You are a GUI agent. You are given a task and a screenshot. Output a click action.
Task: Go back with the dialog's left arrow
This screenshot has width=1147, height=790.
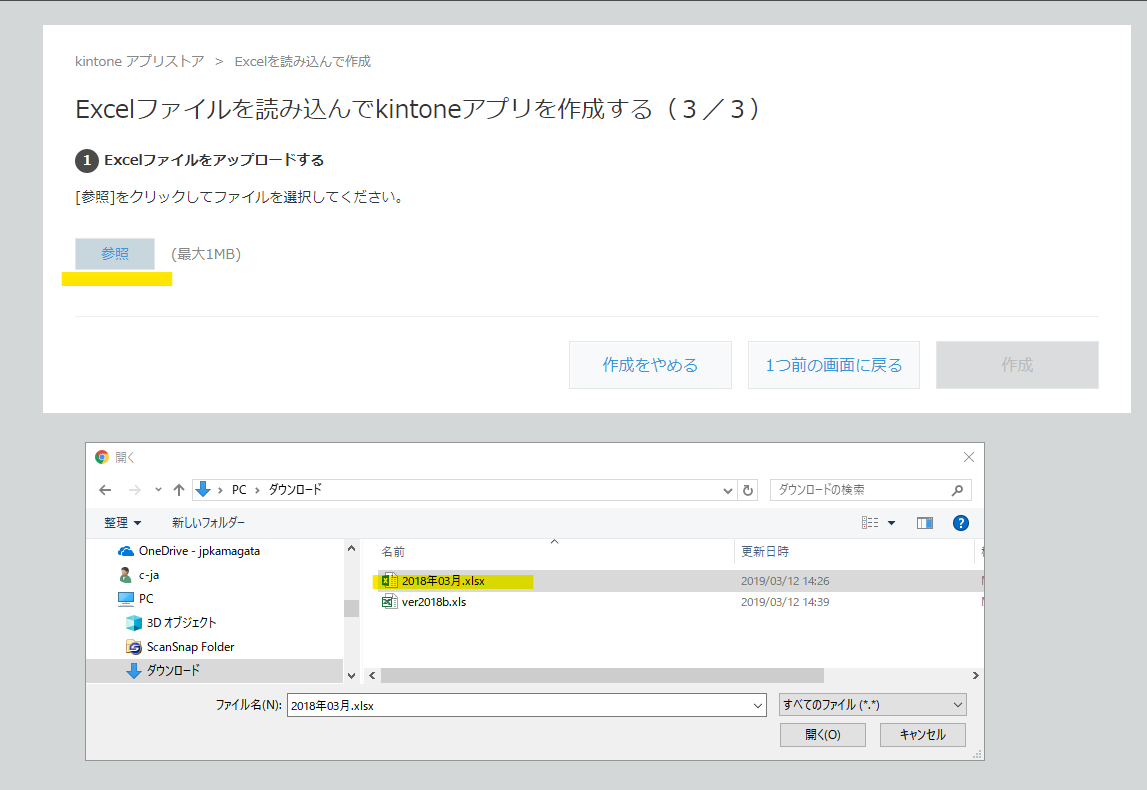pos(105,490)
